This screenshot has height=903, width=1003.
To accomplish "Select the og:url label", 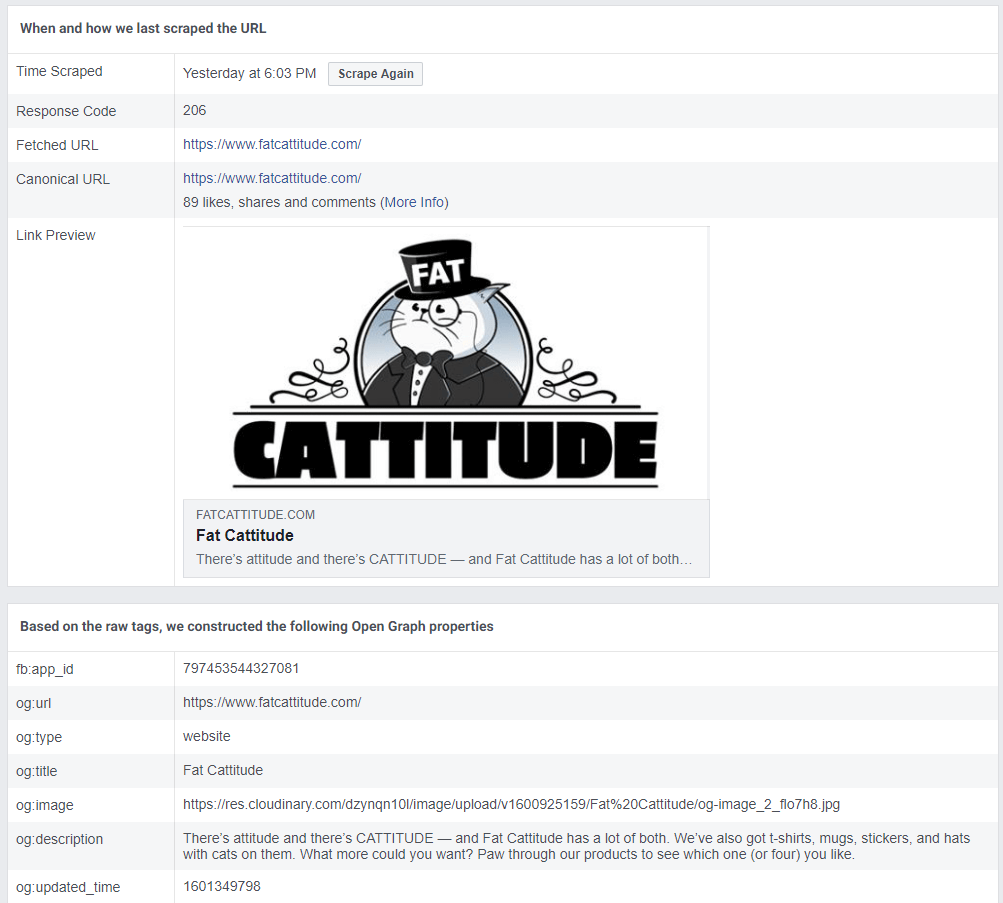I will pos(33,703).
